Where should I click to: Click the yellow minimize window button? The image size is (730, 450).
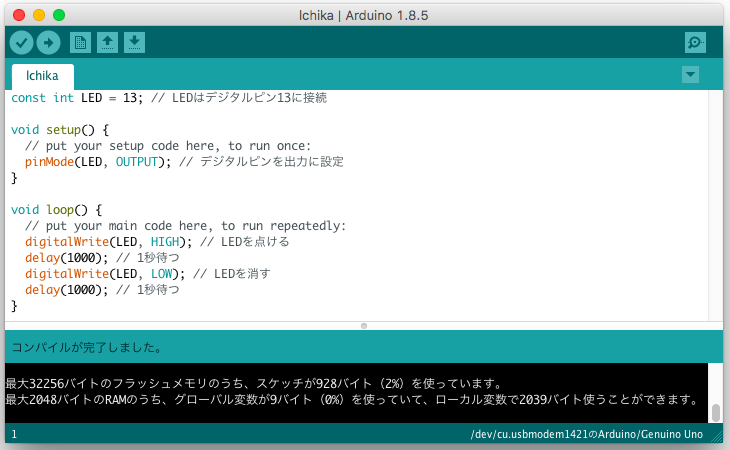(x=39, y=15)
